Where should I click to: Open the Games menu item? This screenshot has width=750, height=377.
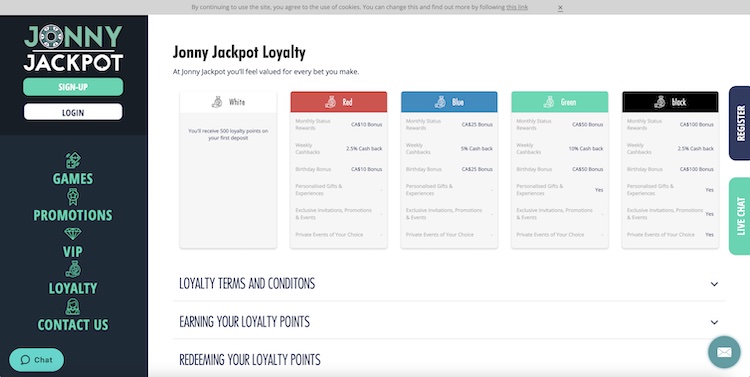coord(73,178)
